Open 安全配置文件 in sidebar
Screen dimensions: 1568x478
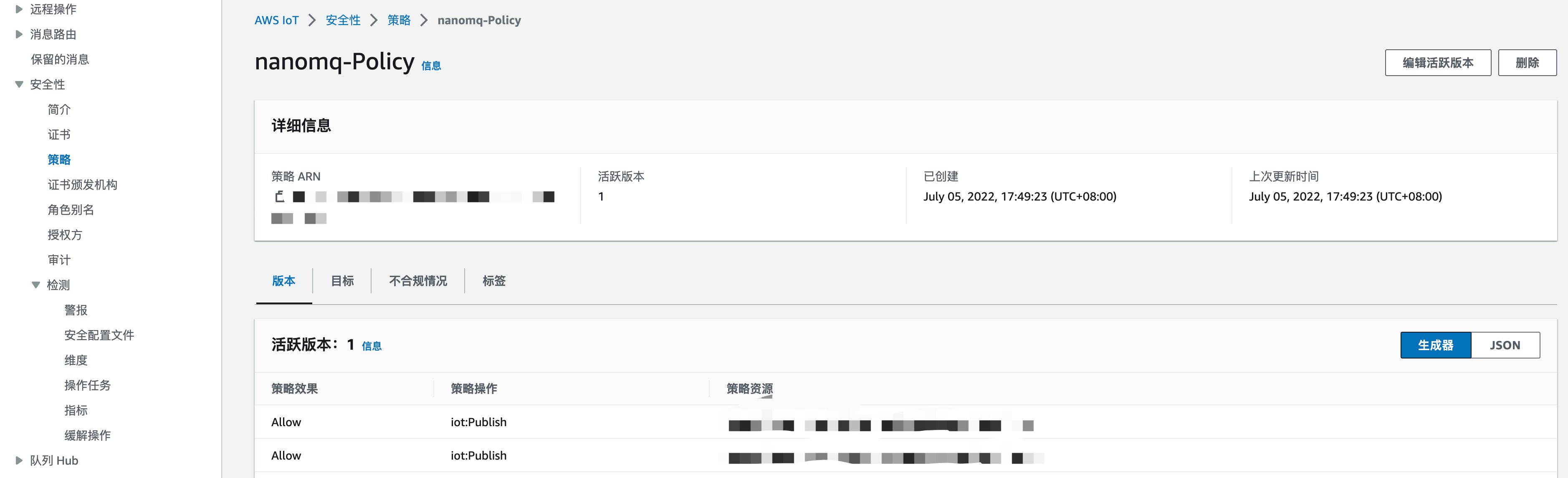99,335
